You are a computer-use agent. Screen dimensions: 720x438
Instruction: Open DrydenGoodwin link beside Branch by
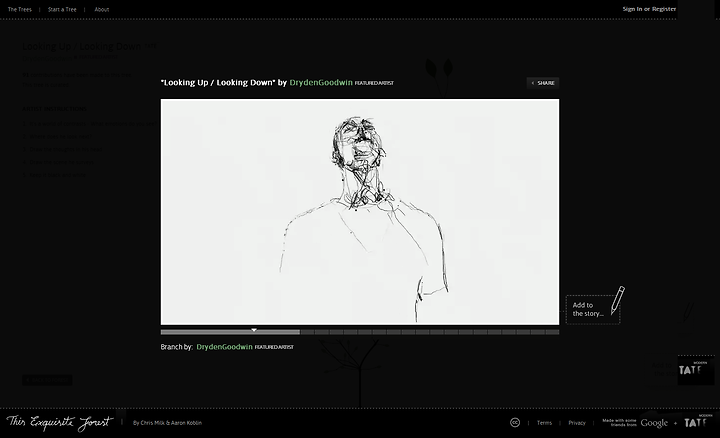[224, 347]
